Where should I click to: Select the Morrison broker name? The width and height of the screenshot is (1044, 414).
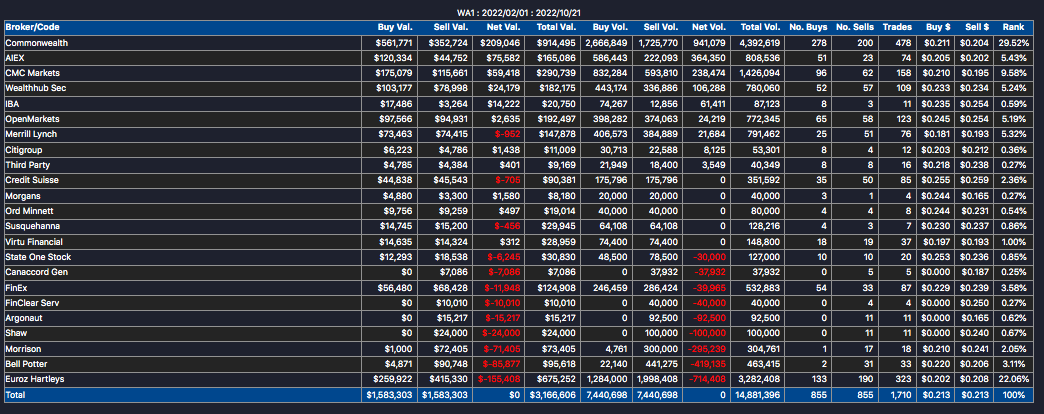(x=21, y=349)
